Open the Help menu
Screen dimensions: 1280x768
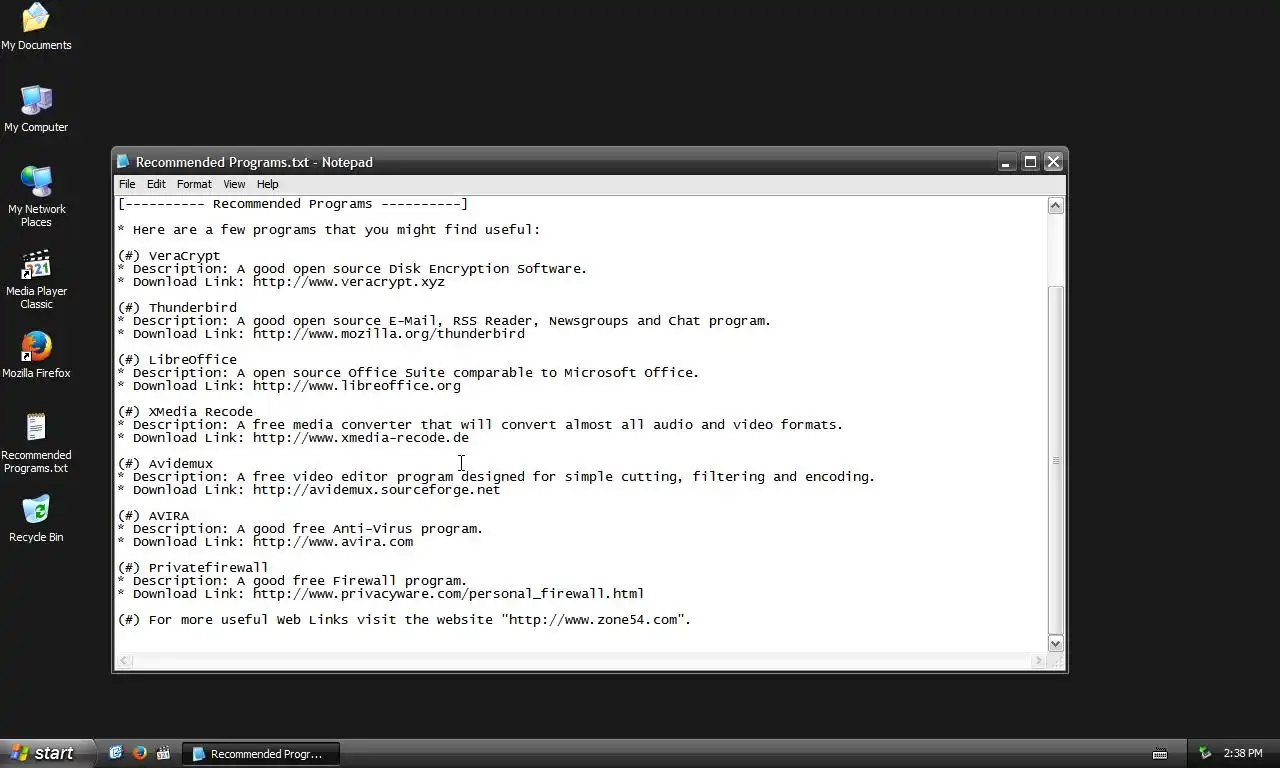267,184
